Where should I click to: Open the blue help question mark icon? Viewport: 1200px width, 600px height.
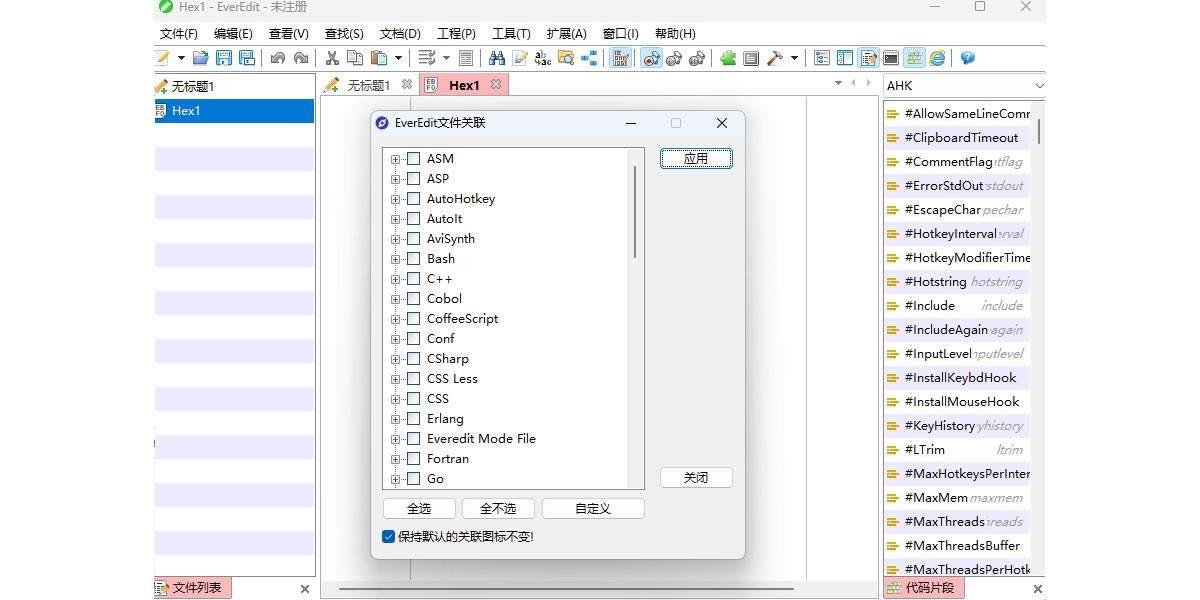[x=966, y=57]
